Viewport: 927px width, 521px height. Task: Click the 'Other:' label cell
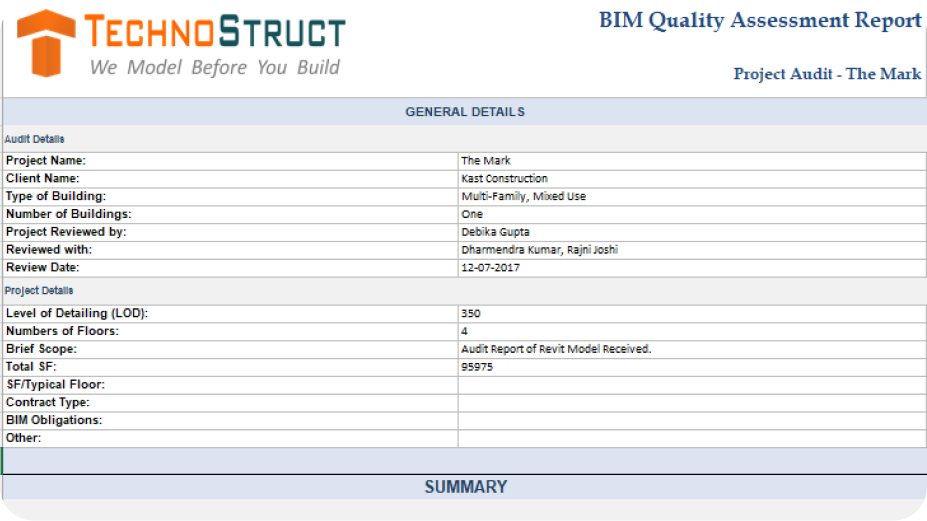(231, 438)
